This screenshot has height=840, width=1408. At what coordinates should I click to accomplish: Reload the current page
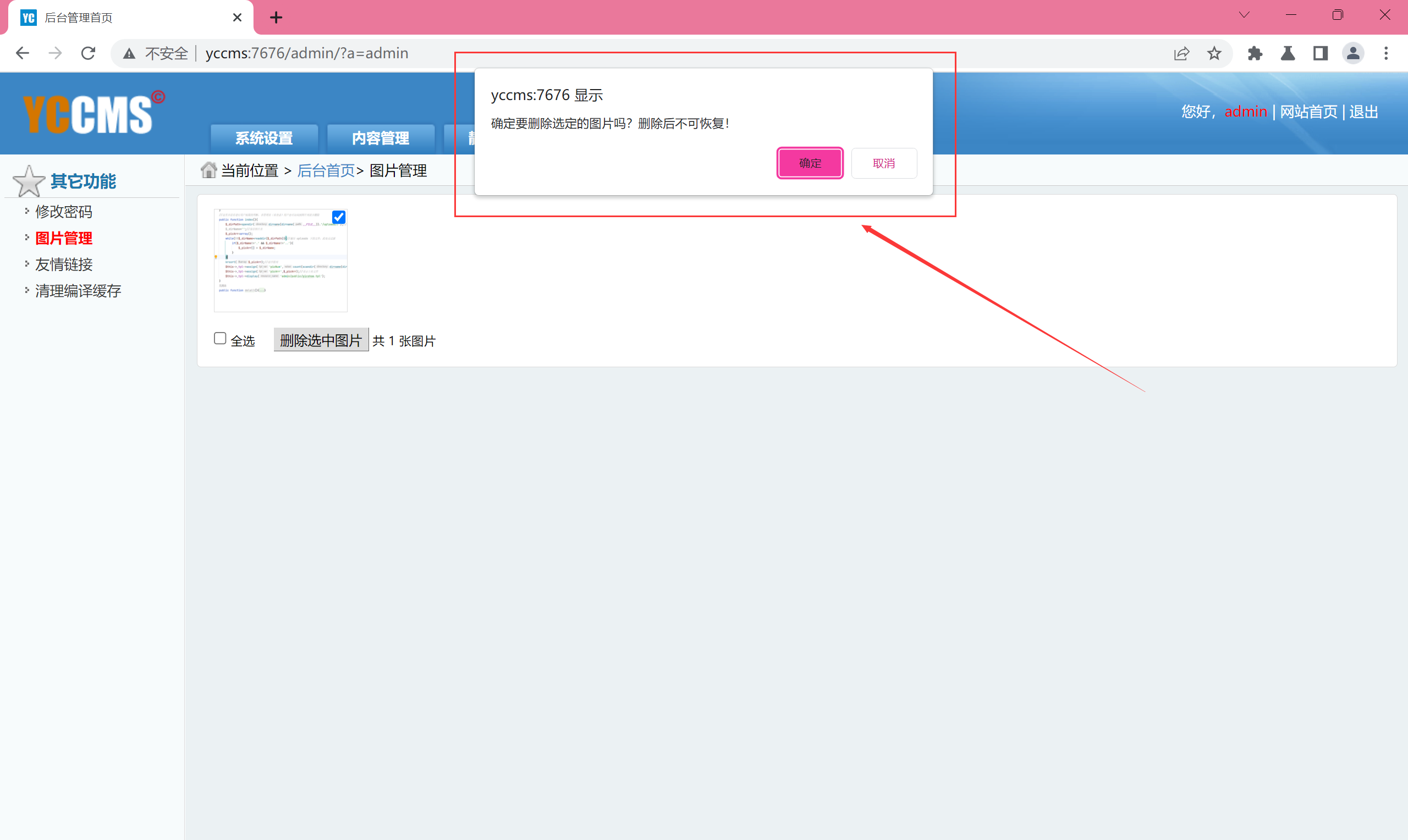89,53
